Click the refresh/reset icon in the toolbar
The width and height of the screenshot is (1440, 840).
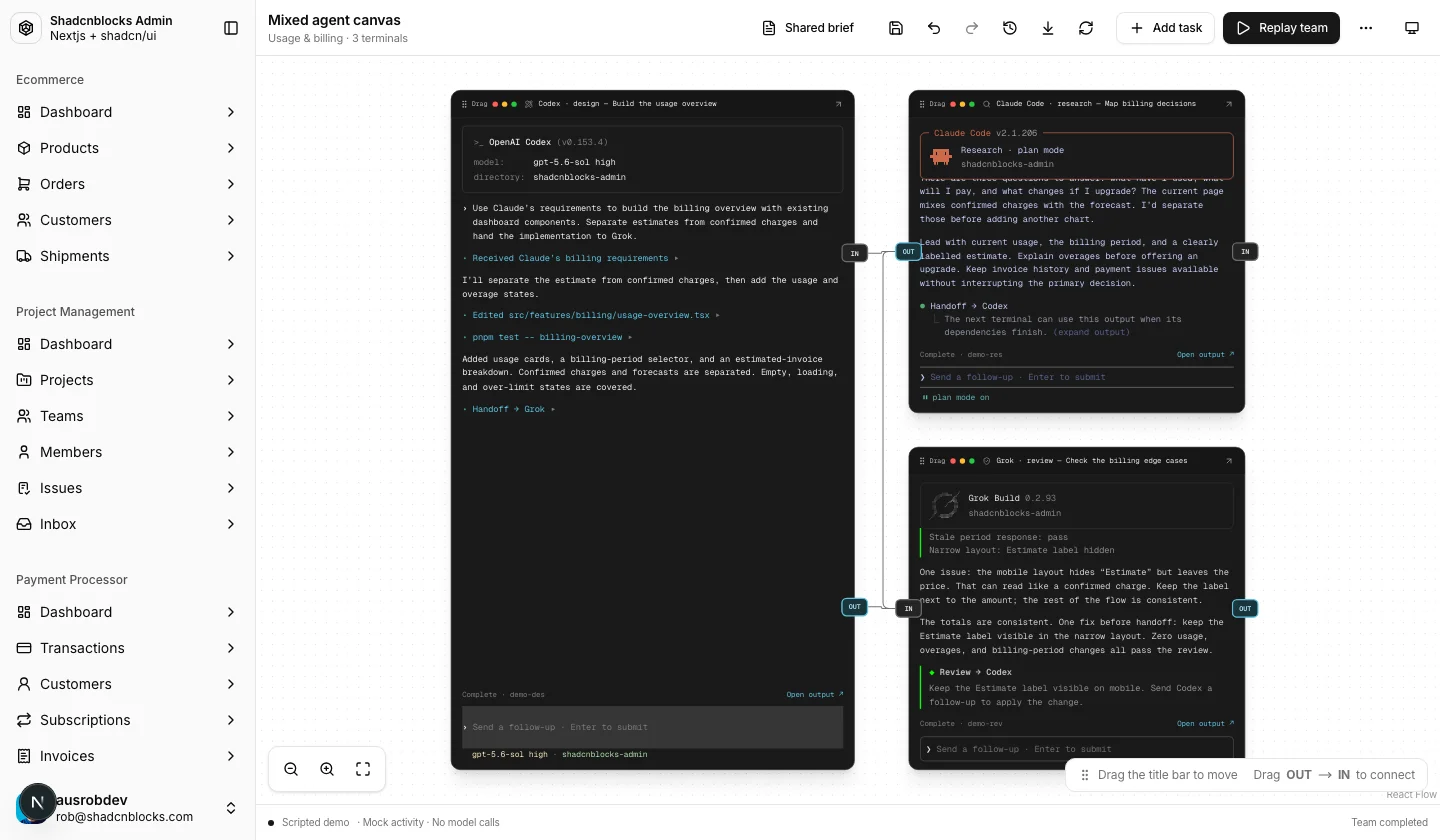point(1086,28)
